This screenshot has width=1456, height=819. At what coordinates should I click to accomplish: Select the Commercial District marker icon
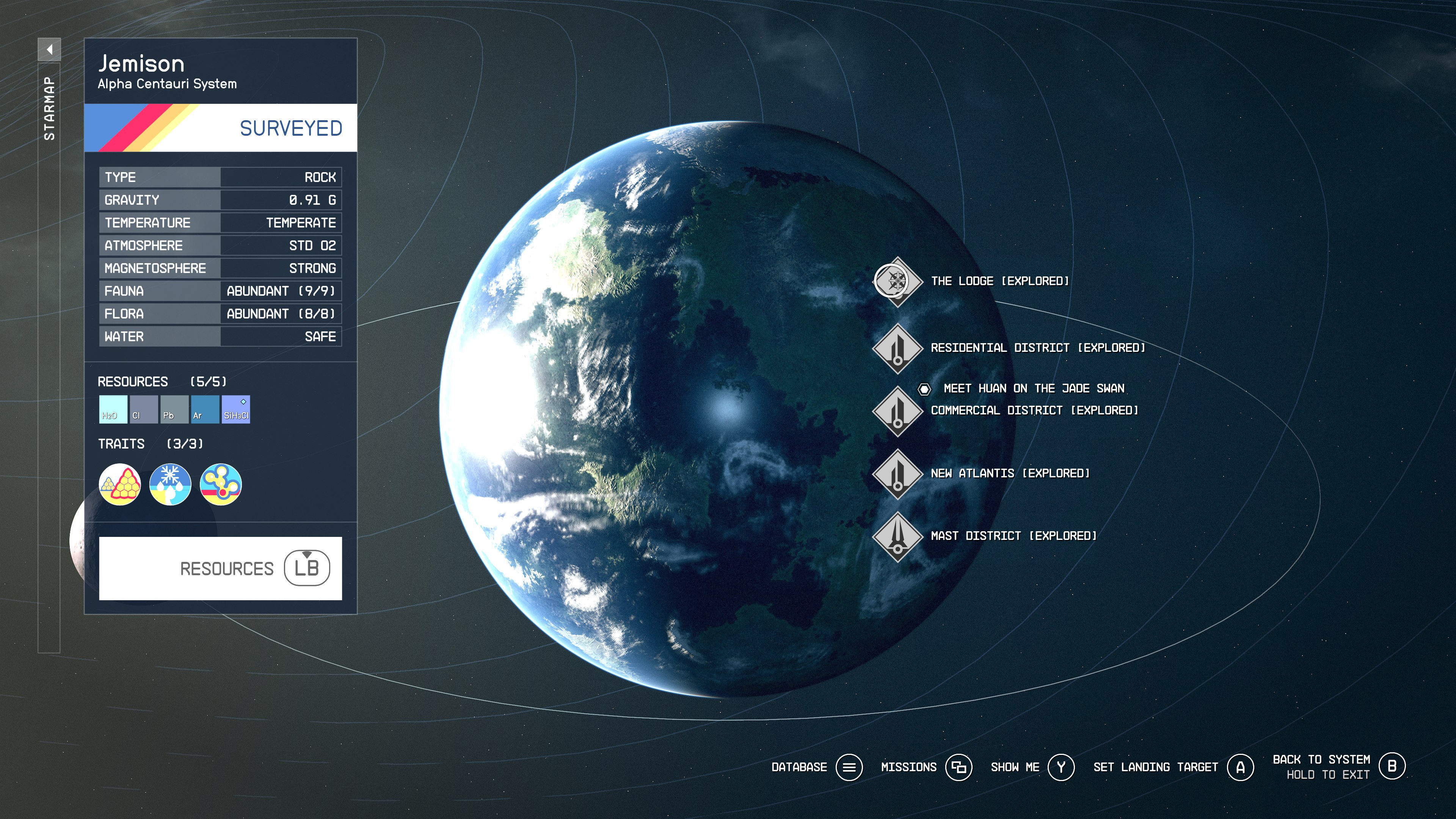[897, 411]
